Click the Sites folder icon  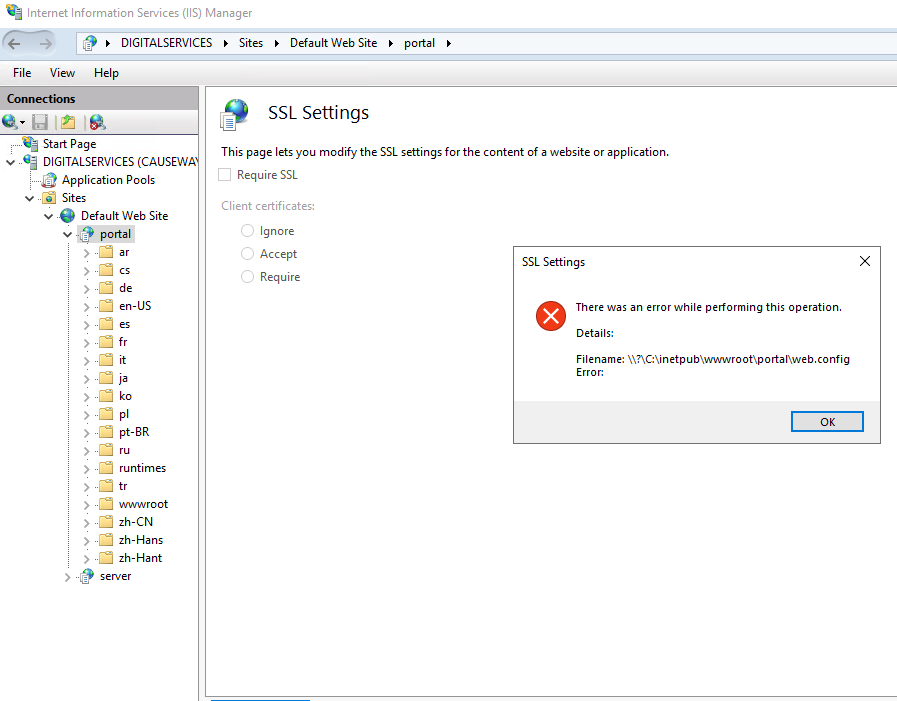point(50,198)
